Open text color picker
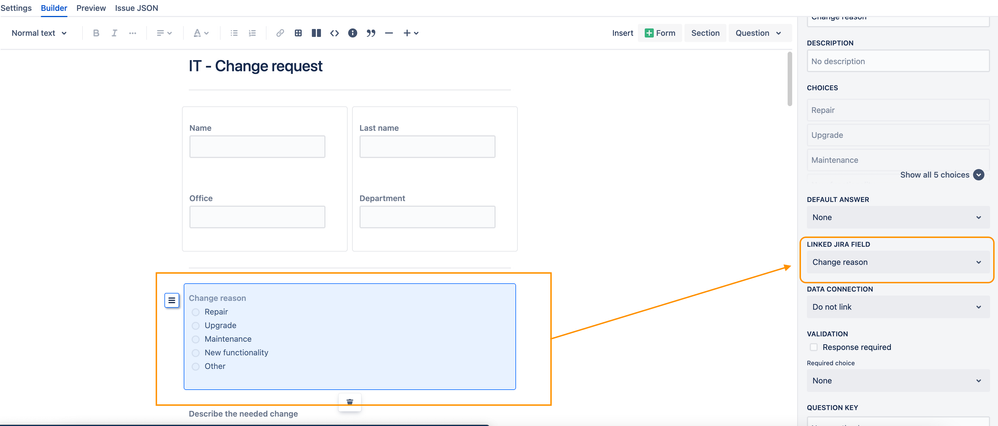Image resolution: width=998 pixels, height=426 pixels. pos(201,33)
